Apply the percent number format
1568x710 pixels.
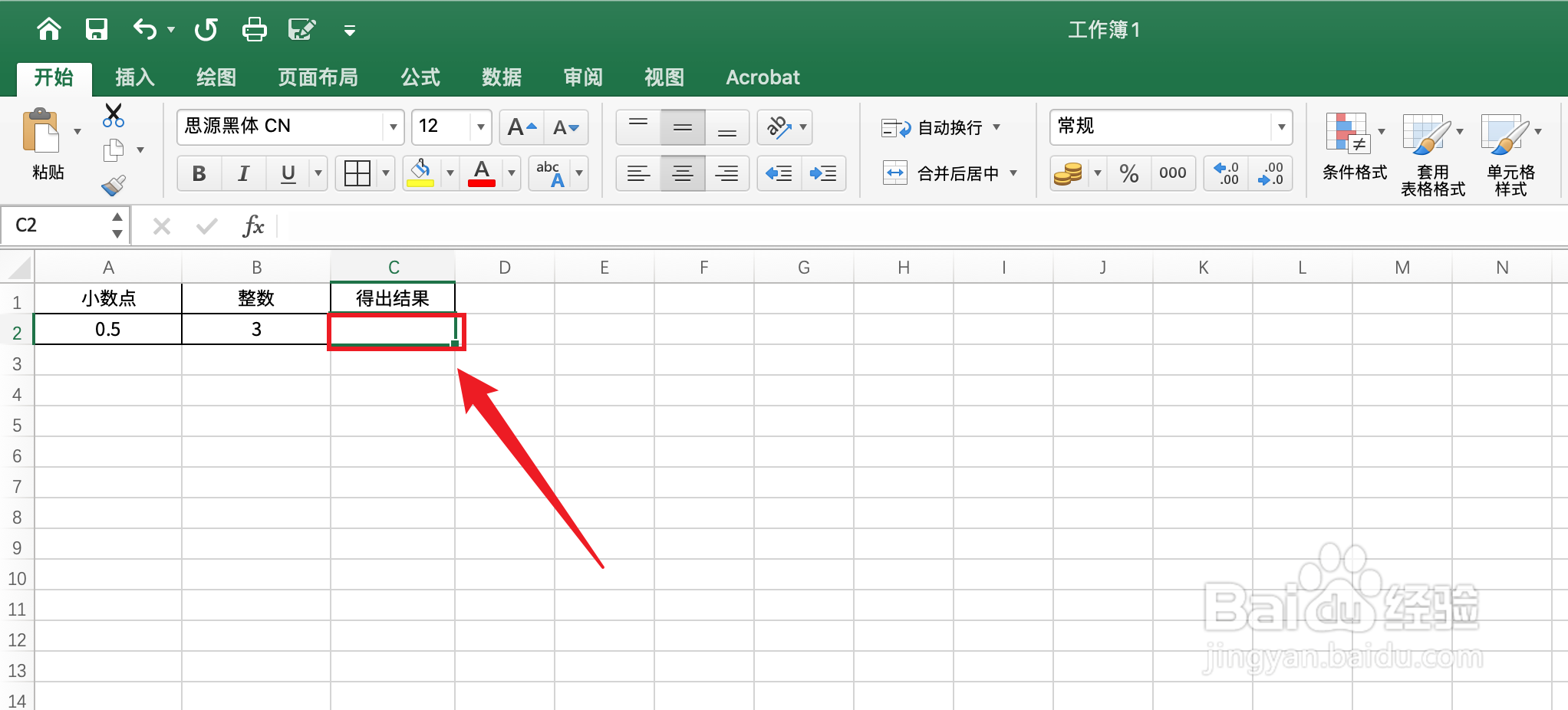click(x=1128, y=173)
